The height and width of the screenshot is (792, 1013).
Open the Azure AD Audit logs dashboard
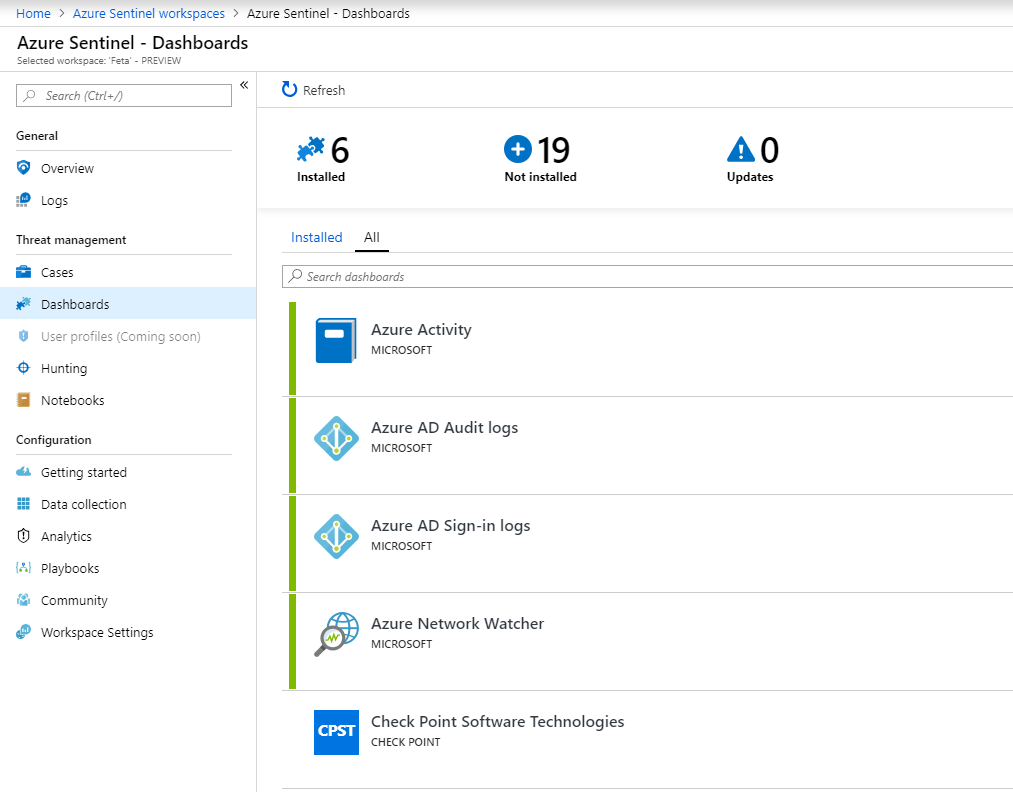(x=444, y=428)
